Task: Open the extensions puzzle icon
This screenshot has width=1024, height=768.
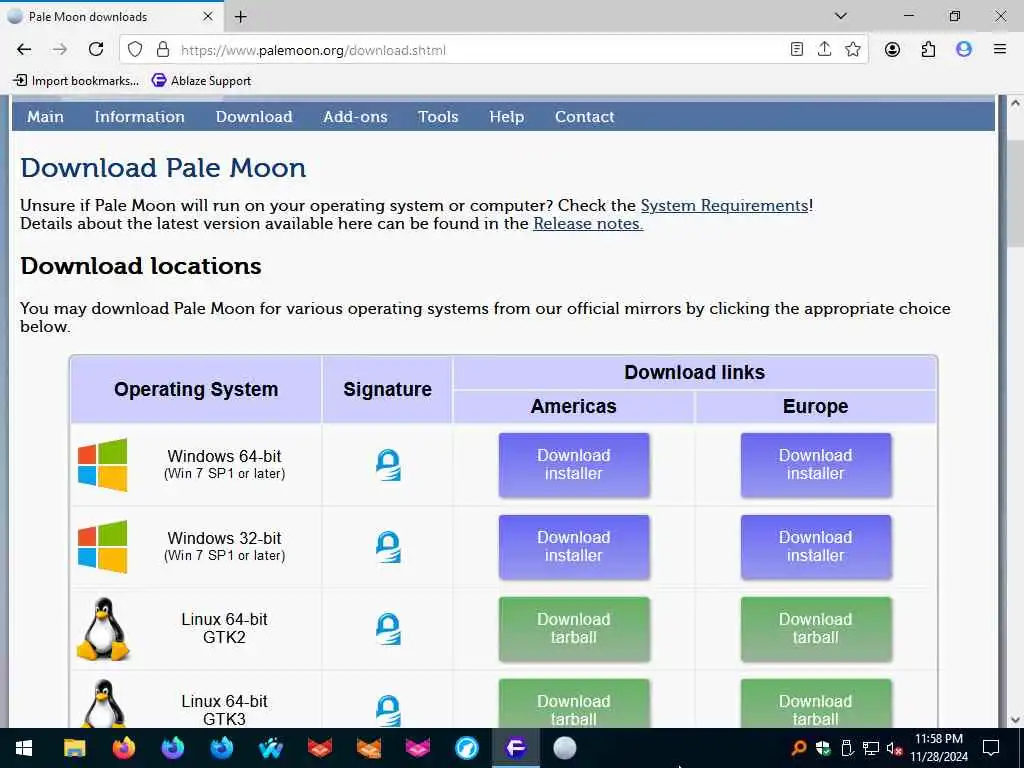Action: point(928,50)
